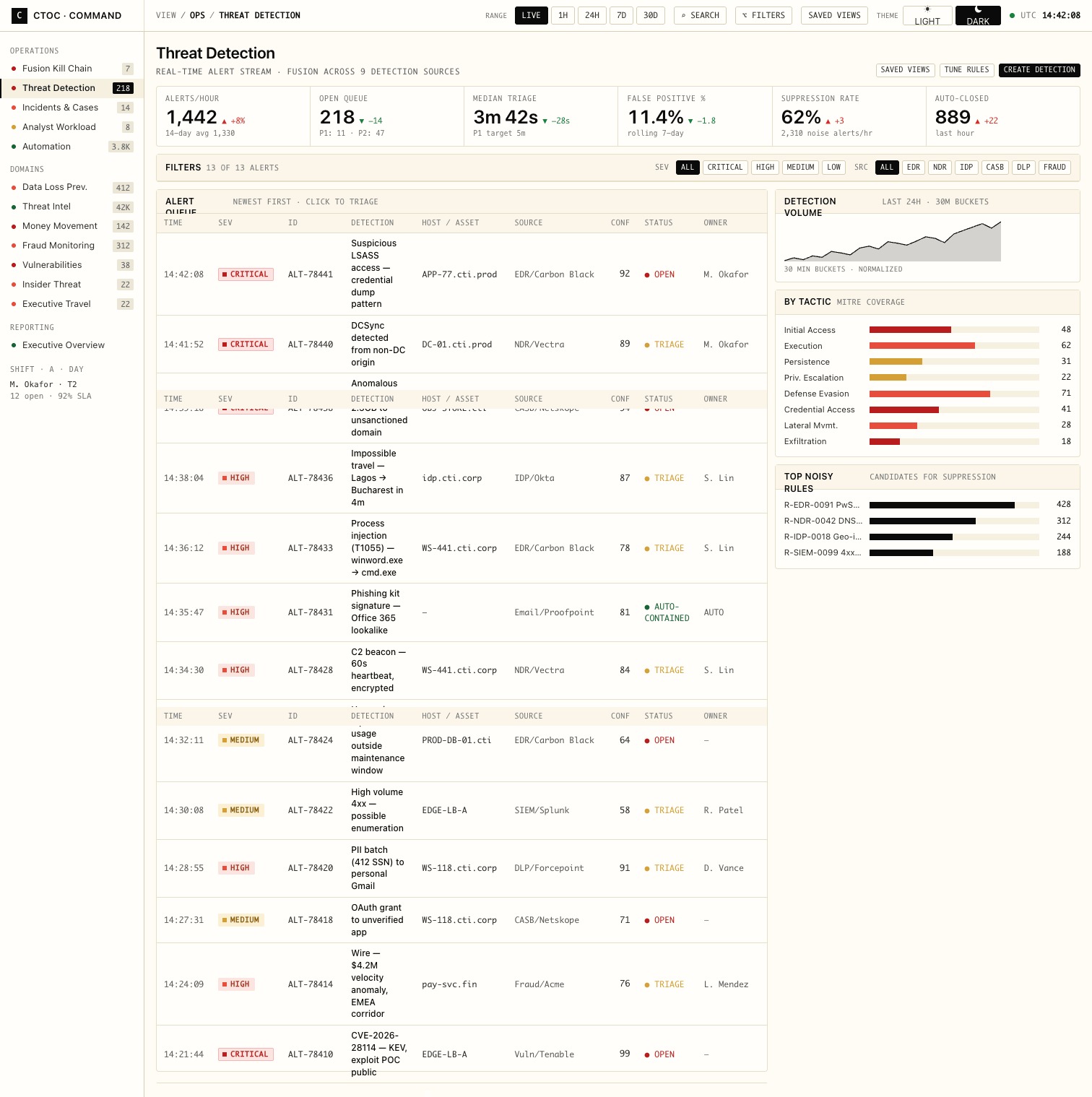Click AUTO-CONTAINED status of ALT-78431
Viewport: 1092px width, 1097px height.
point(667,612)
